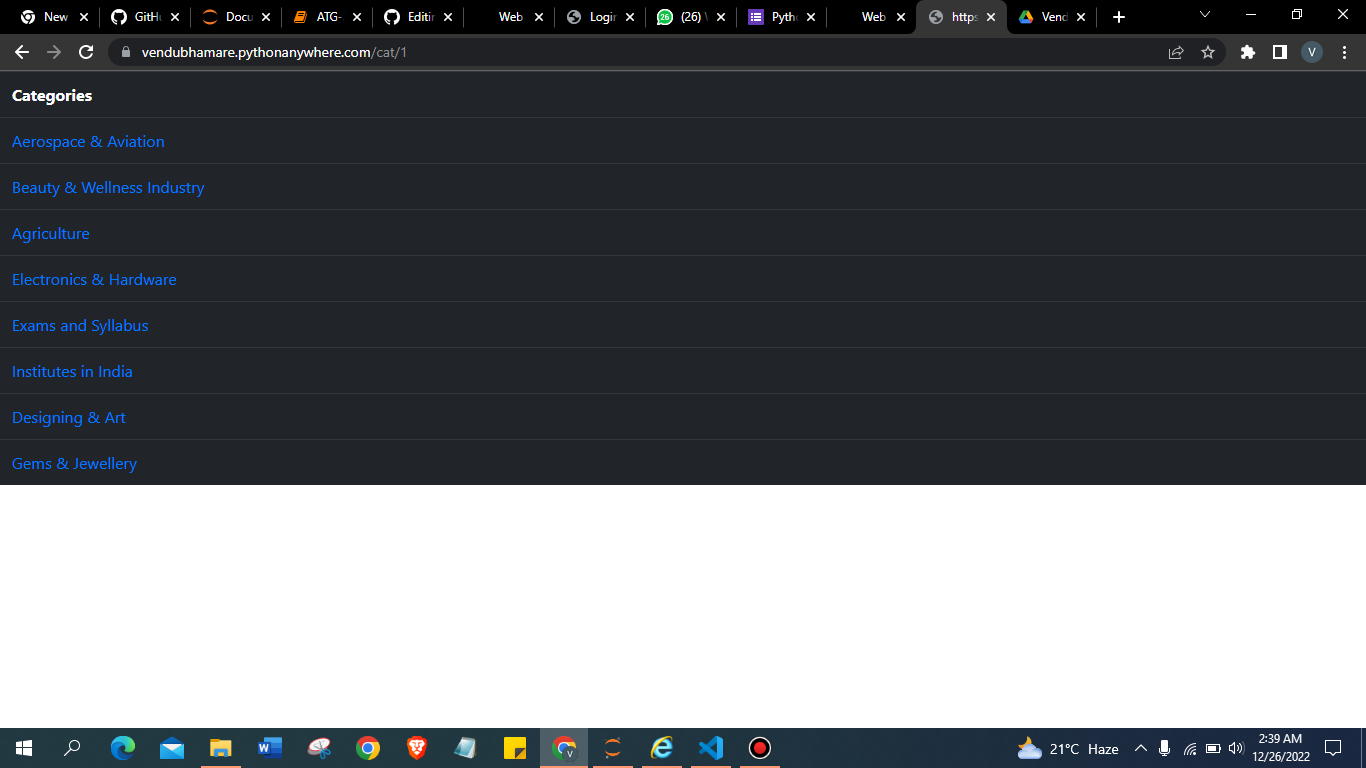Launch Internet Explorer from the taskbar
1366x768 pixels.
point(661,748)
